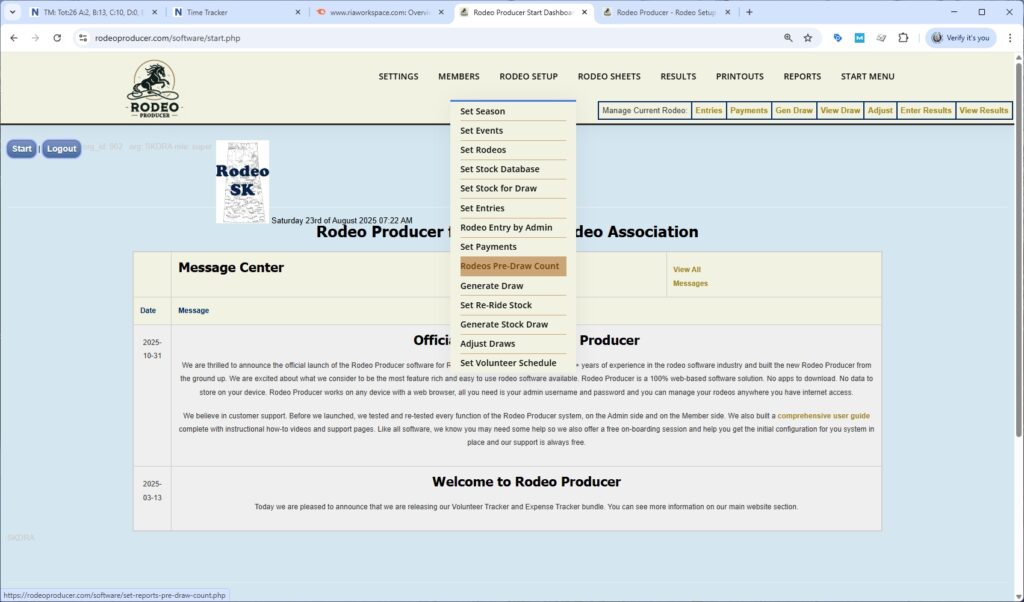Open the RODEO SETUP dropdown menu
This screenshot has width=1024, height=602.
(528, 76)
